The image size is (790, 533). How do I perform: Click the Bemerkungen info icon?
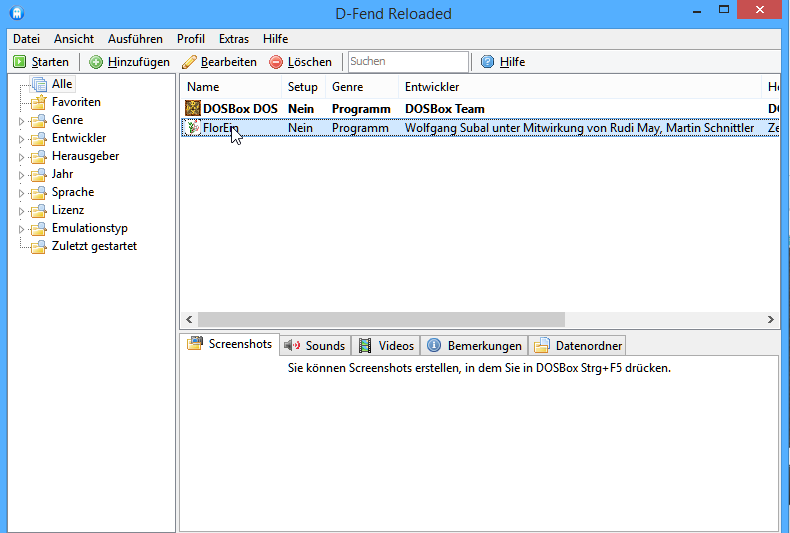pyautogui.click(x=434, y=345)
